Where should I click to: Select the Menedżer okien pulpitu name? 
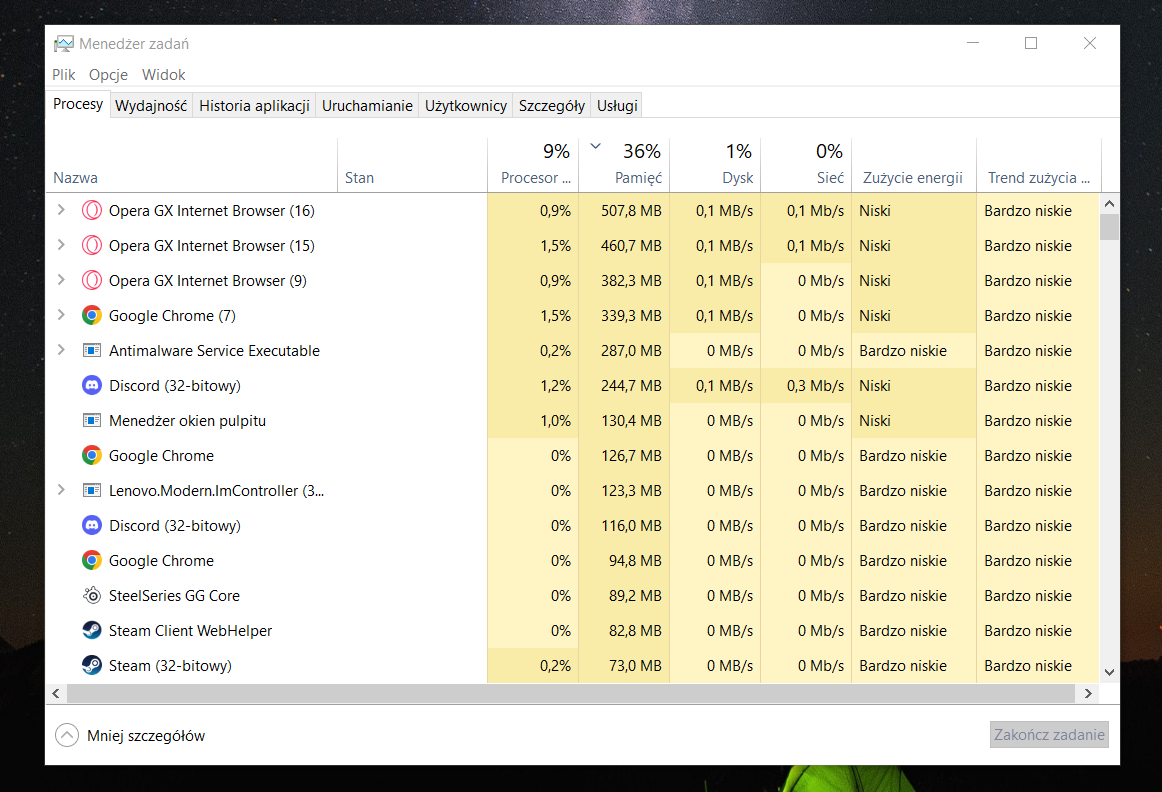point(187,421)
